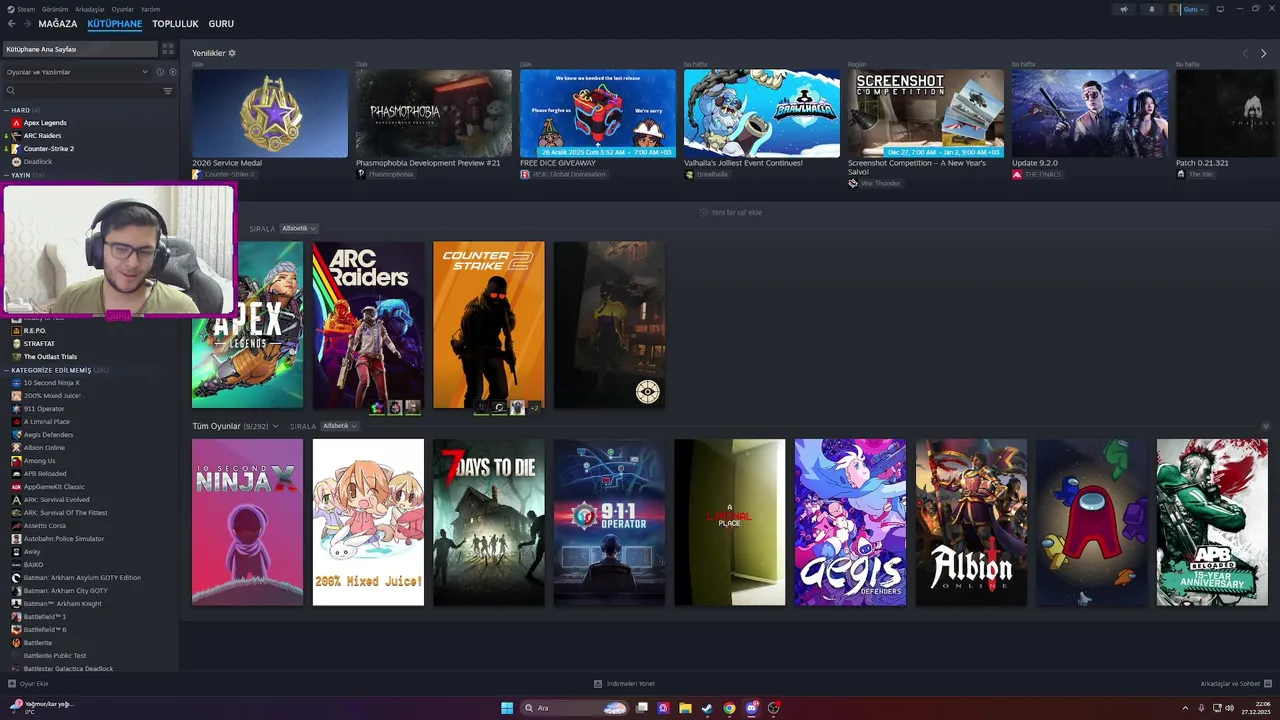This screenshot has width=1280, height=720.
Task: Collapse the HARD collection
Action: pos(6,110)
